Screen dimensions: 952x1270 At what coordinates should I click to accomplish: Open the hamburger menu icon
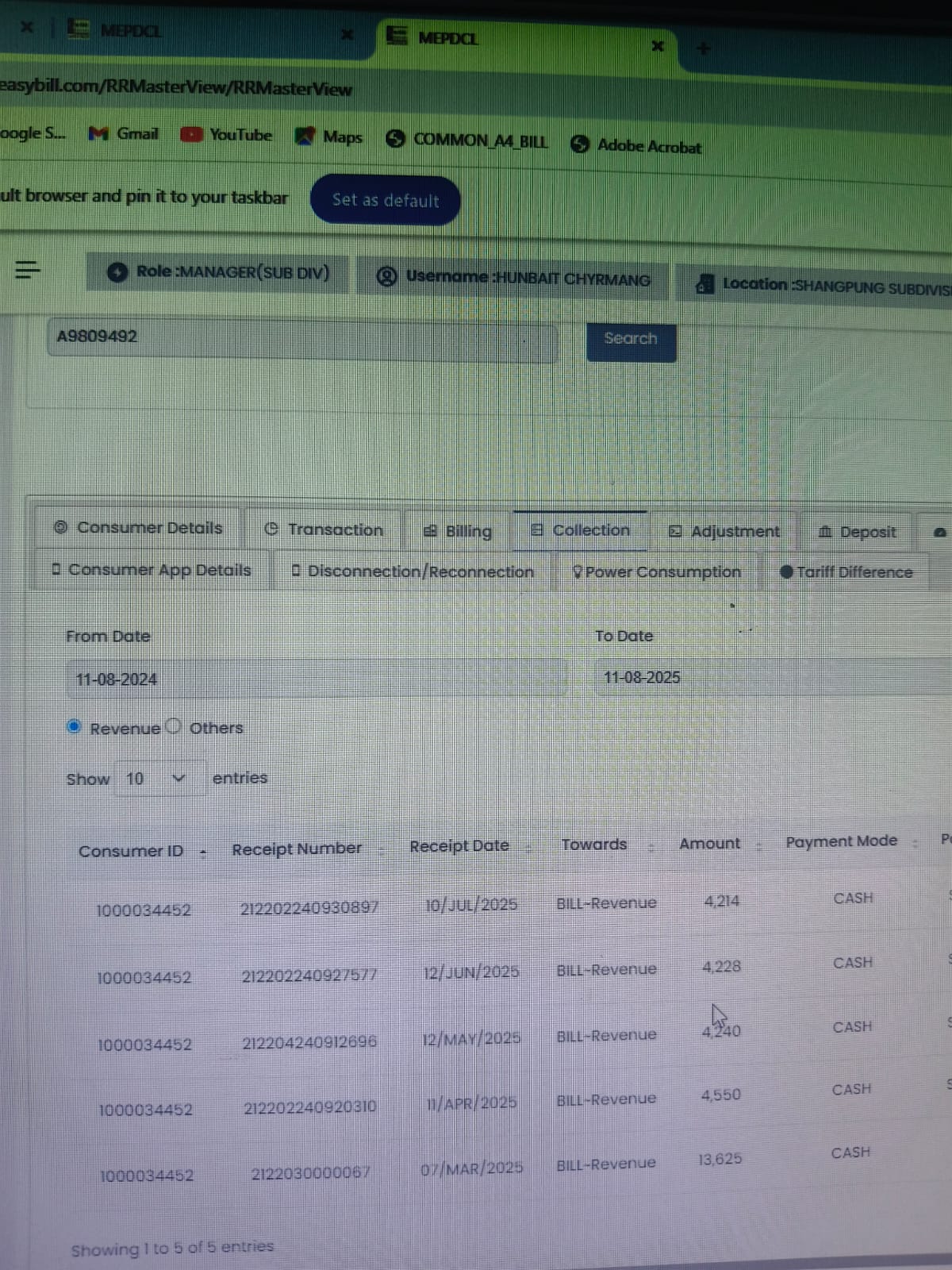pos(28,270)
